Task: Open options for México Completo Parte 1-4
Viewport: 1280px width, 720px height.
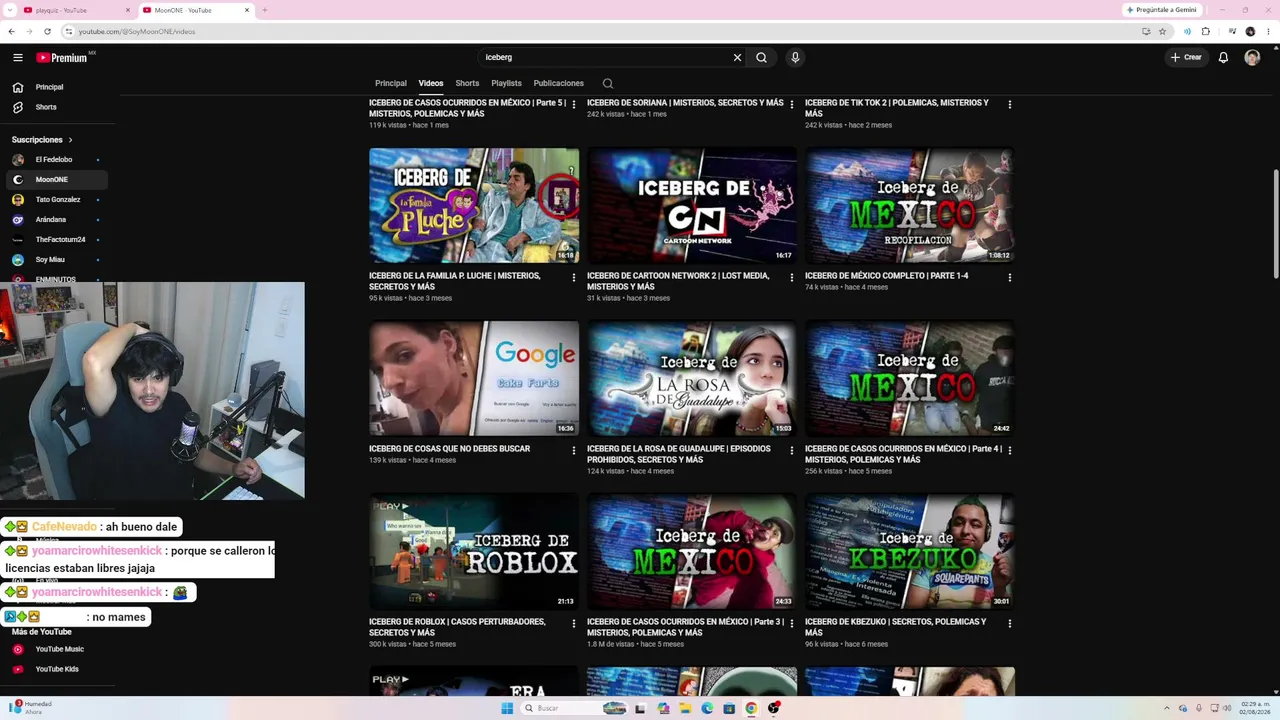Action: [1010, 277]
